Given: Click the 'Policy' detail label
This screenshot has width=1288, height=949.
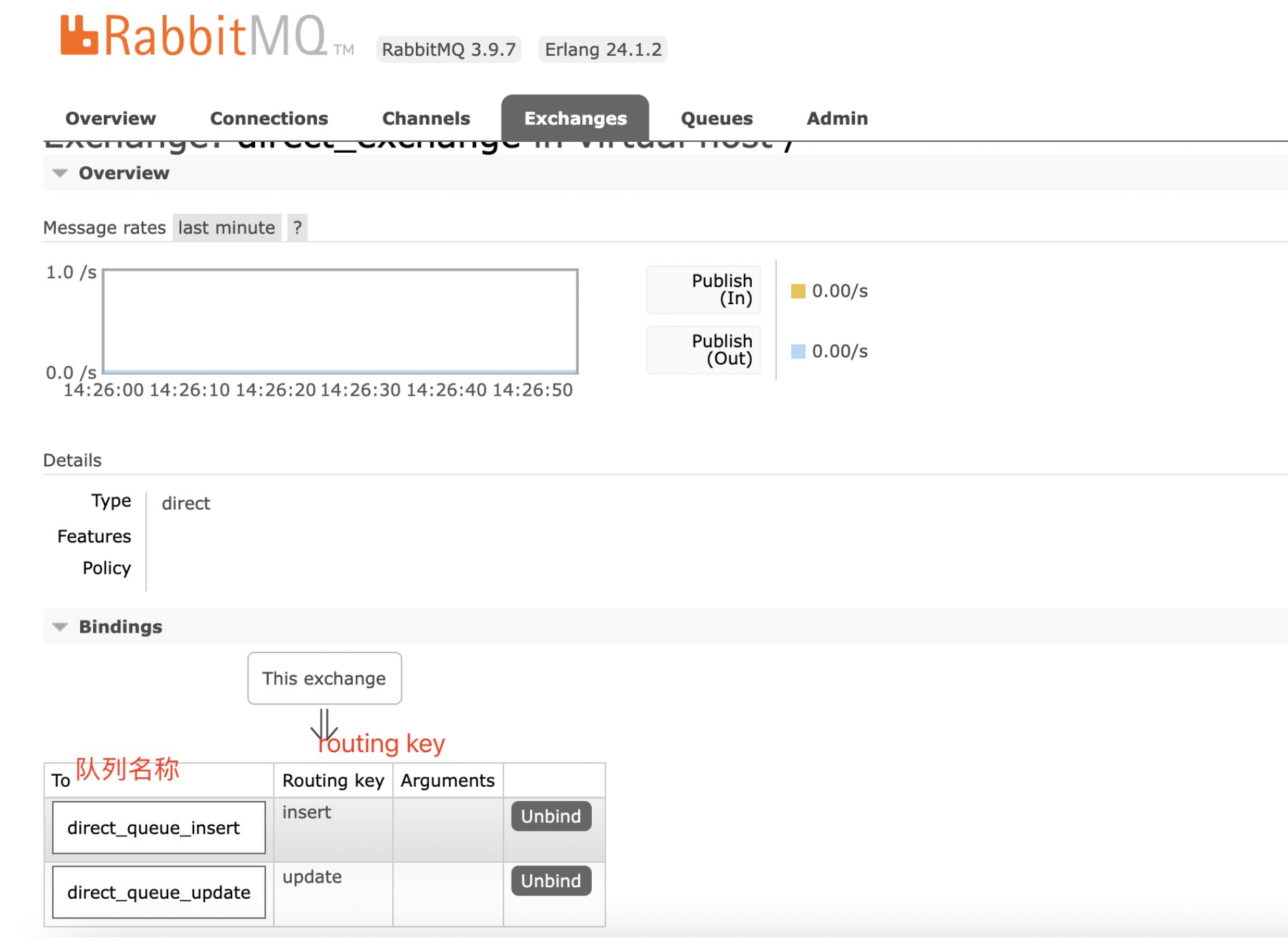Looking at the screenshot, I should tap(107, 568).
